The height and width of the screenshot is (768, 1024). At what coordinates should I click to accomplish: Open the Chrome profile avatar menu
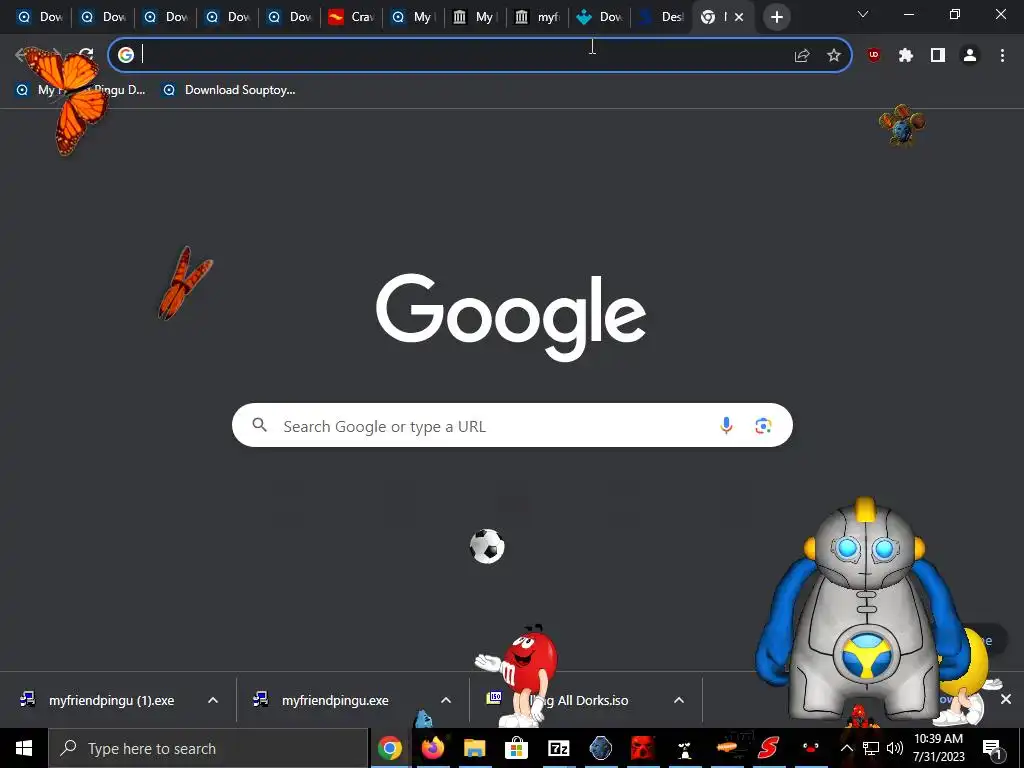pyautogui.click(x=970, y=56)
